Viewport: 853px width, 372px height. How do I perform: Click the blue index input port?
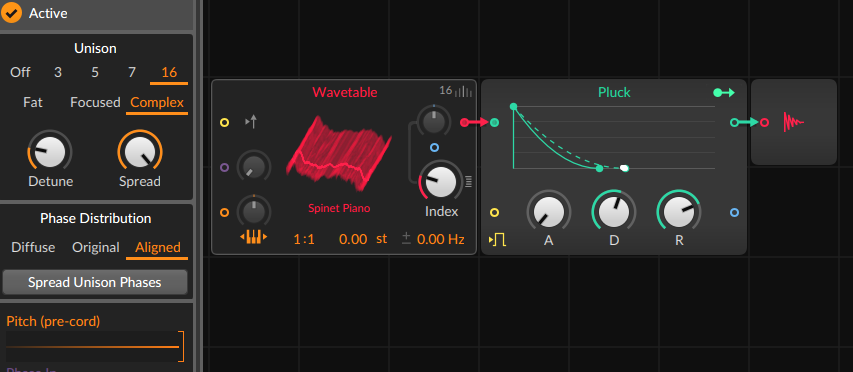pos(434,147)
